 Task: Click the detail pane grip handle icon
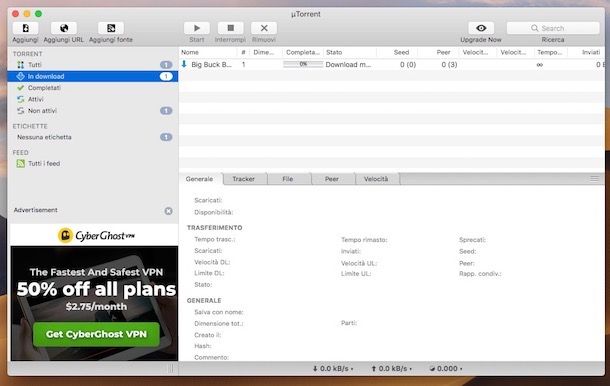point(594,179)
